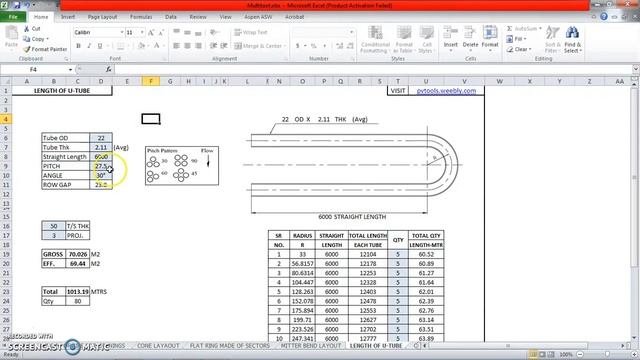Align text to the left

(x=176, y=46)
